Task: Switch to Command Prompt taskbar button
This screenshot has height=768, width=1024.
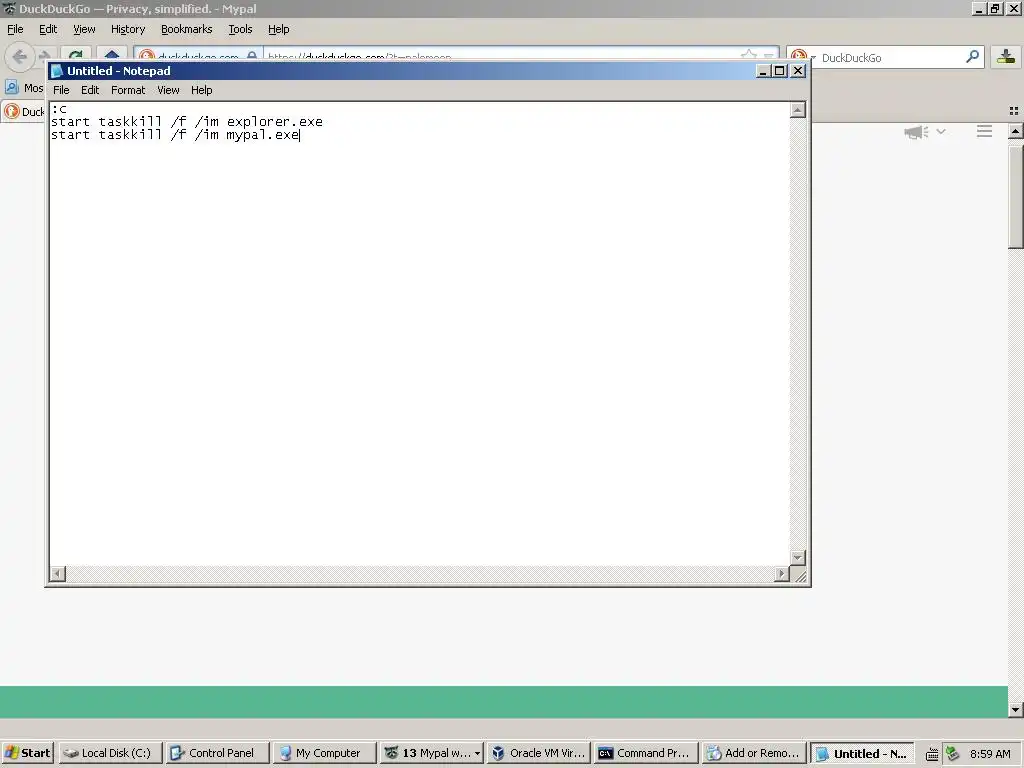Action: [x=646, y=753]
